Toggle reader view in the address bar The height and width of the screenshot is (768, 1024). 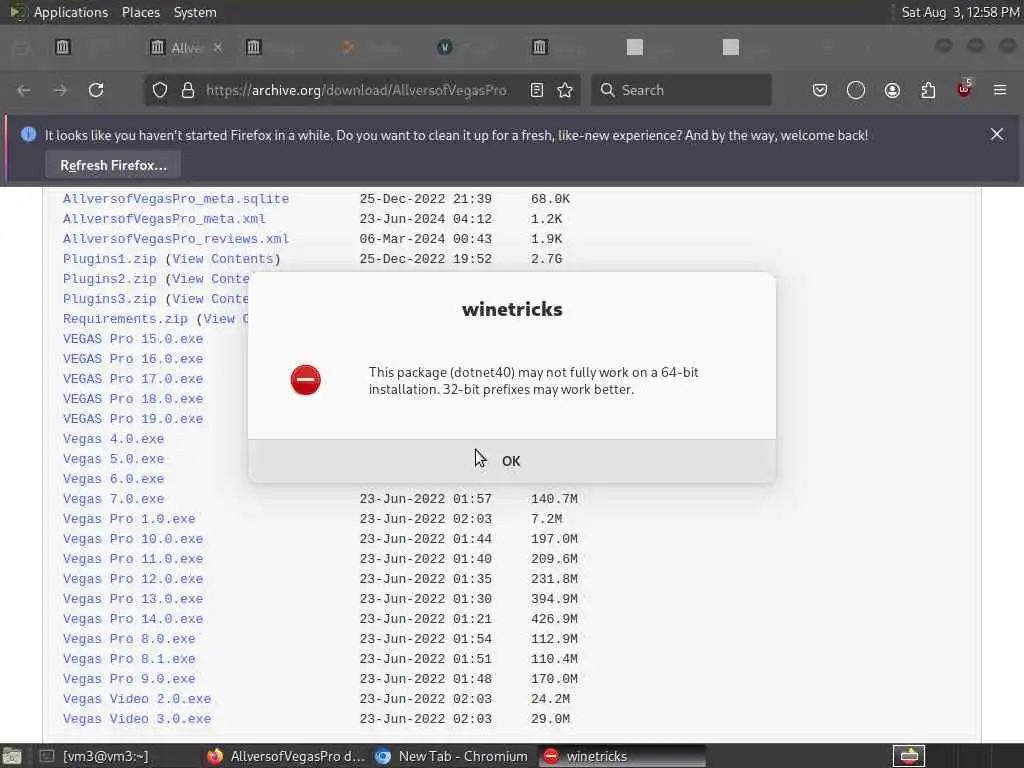point(537,90)
